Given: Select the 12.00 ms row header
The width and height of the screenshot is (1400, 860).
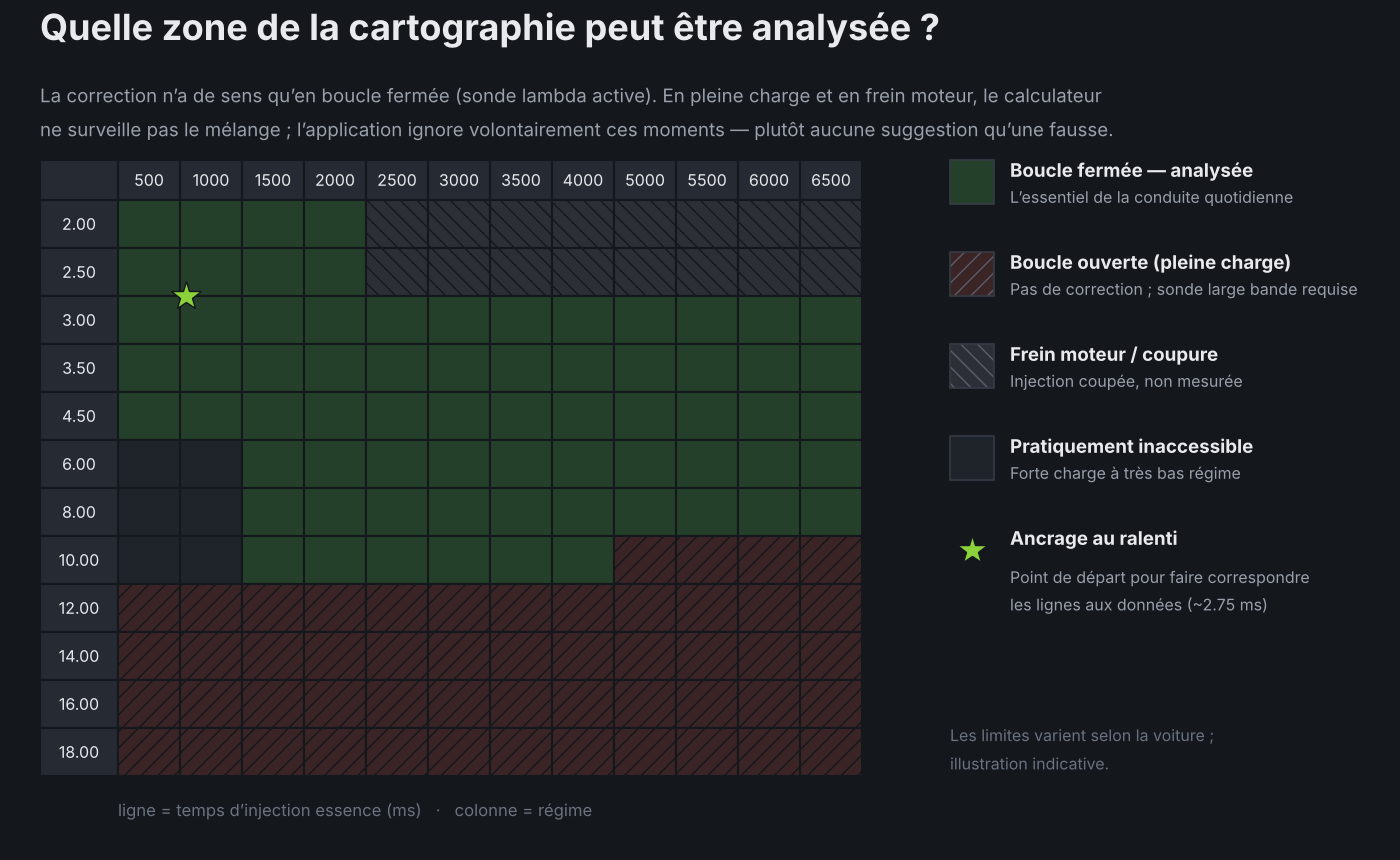Looking at the screenshot, I should 79,608.
